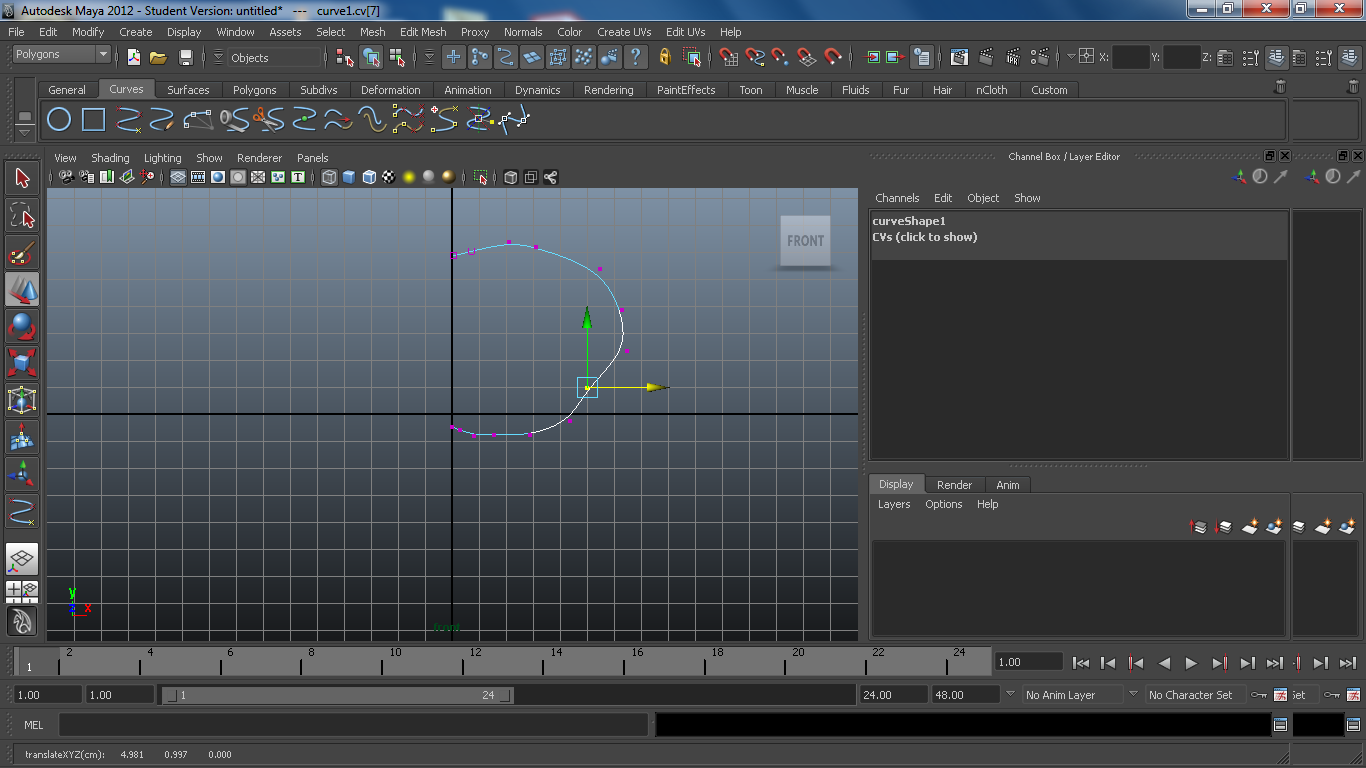
Task: Choose the Move tool in toolbox
Action: (22, 290)
